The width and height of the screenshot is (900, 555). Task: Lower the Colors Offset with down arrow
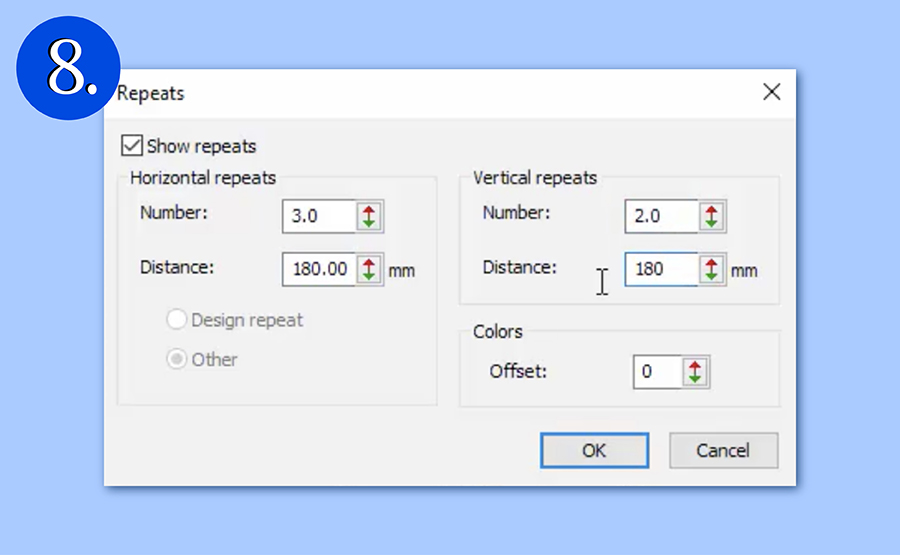coord(695,379)
